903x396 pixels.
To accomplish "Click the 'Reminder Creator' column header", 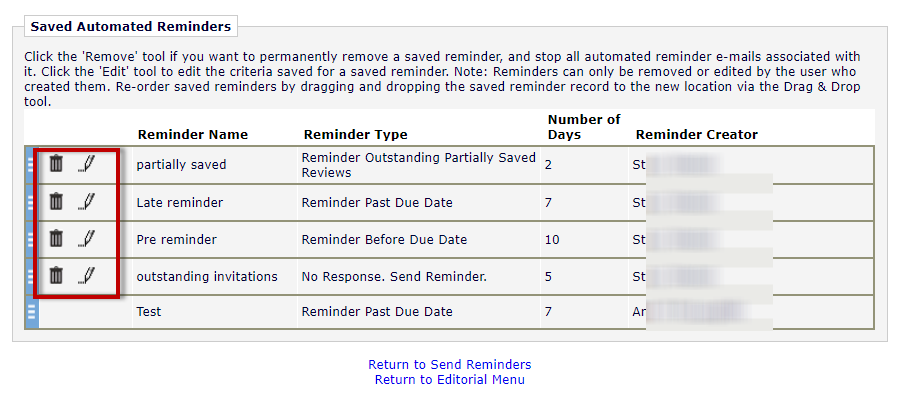I will tap(697, 135).
